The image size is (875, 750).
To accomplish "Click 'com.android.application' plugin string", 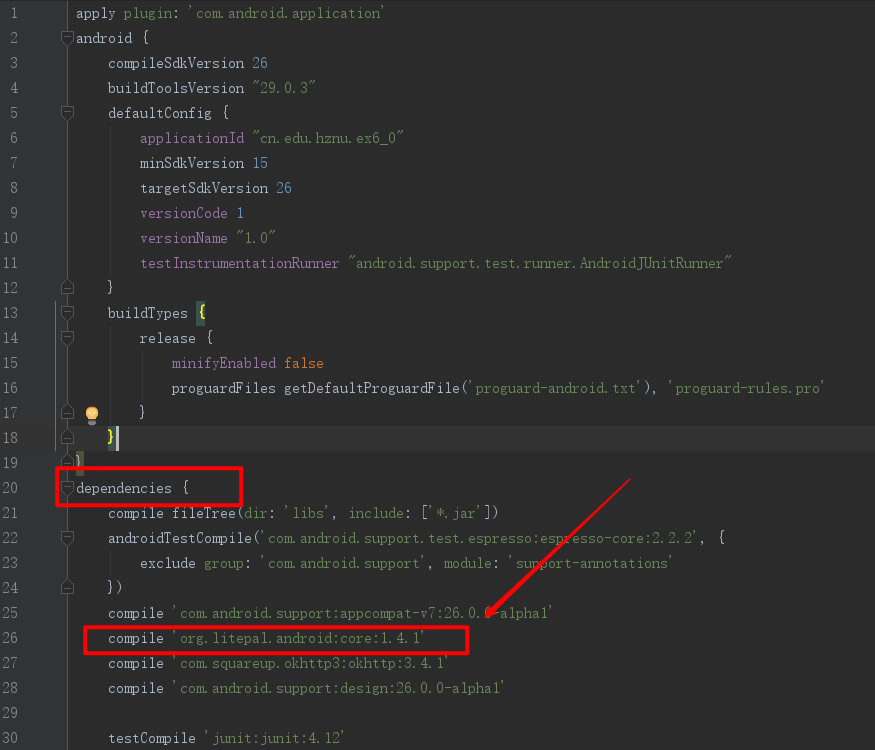I will pyautogui.click(x=286, y=13).
